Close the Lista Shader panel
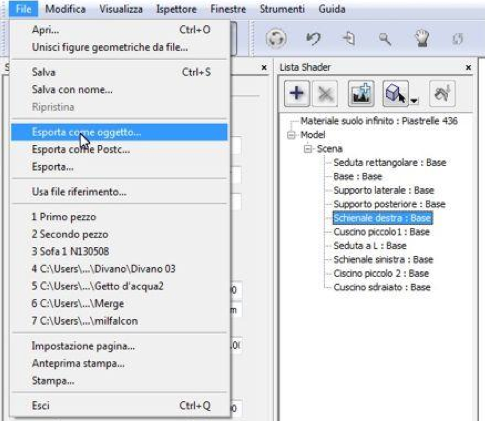 pos(468,67)
